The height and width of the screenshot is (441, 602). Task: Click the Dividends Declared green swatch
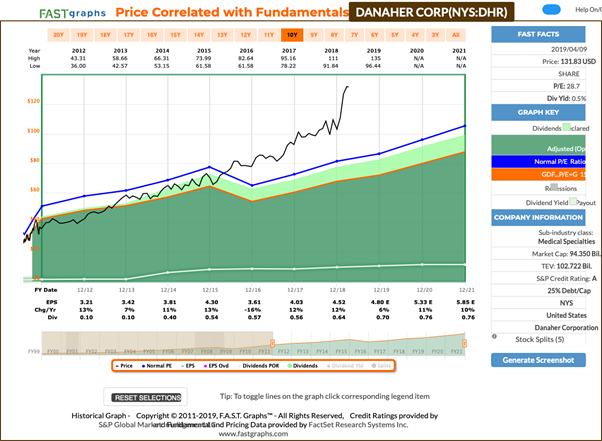click(567, 127)
